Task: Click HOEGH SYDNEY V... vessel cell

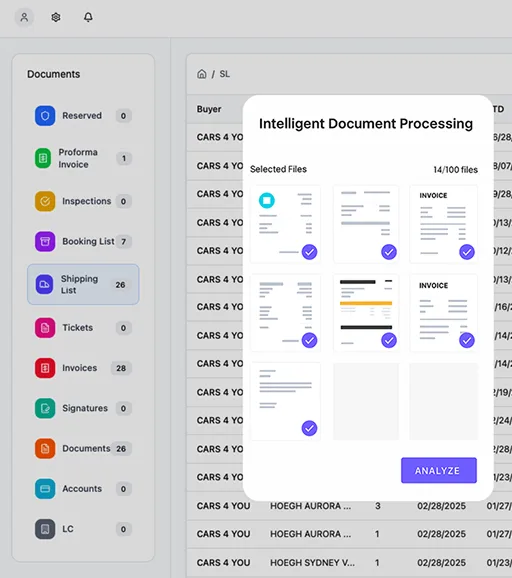Action: click(x=312, y=563)
